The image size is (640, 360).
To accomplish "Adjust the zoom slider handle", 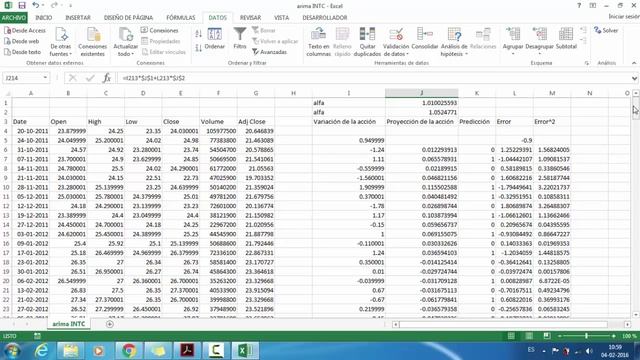I will pos(587,336).
